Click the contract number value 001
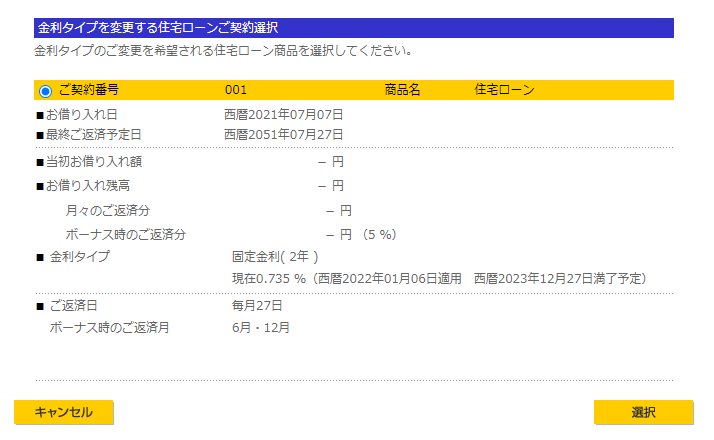The height and width of the screenshot is (440, 714). pyautogui.click(x=236, y=90)
